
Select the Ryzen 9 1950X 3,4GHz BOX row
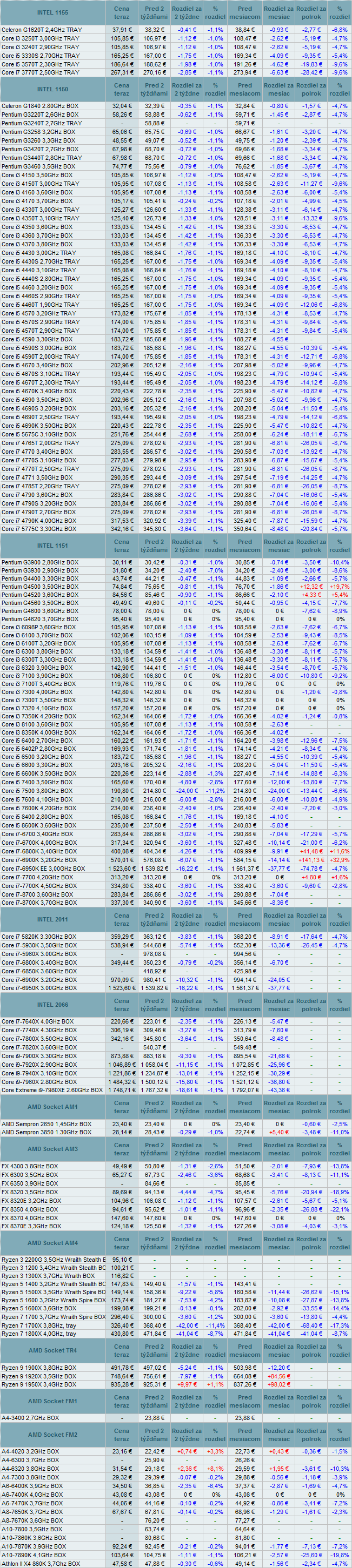coord(176,1384)
